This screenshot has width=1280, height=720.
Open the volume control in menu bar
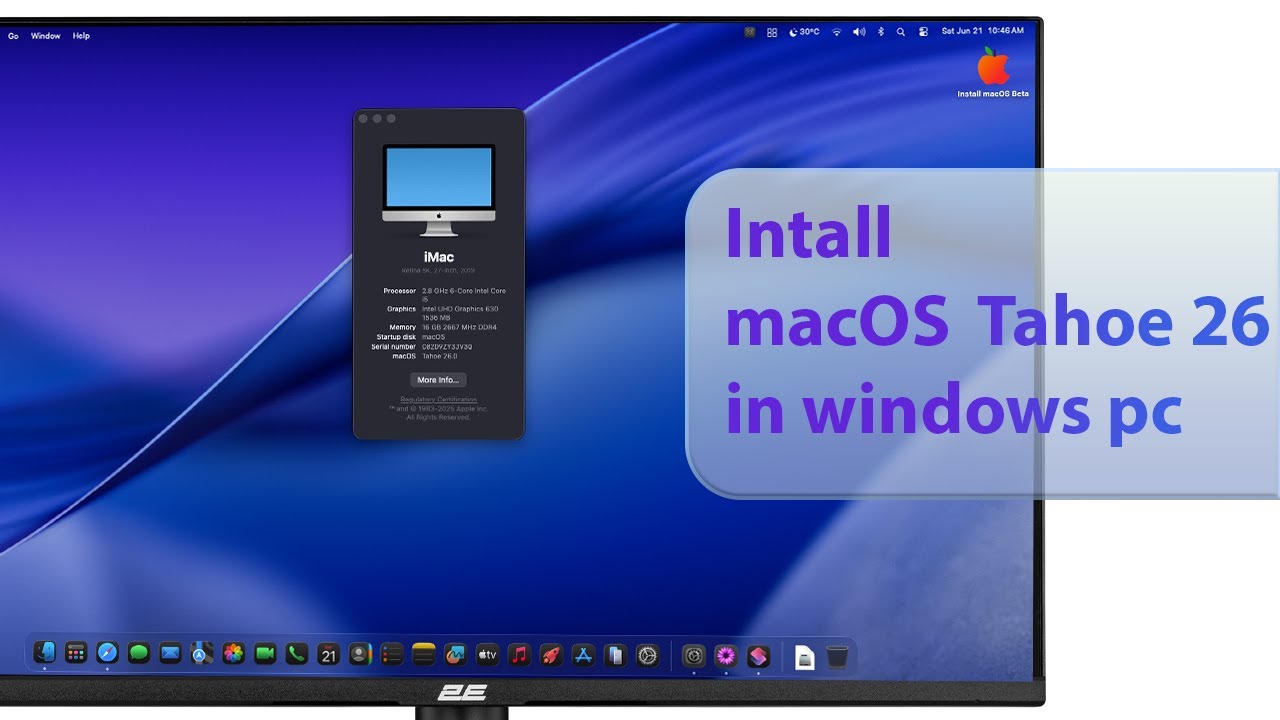click(x=859, y=32)
